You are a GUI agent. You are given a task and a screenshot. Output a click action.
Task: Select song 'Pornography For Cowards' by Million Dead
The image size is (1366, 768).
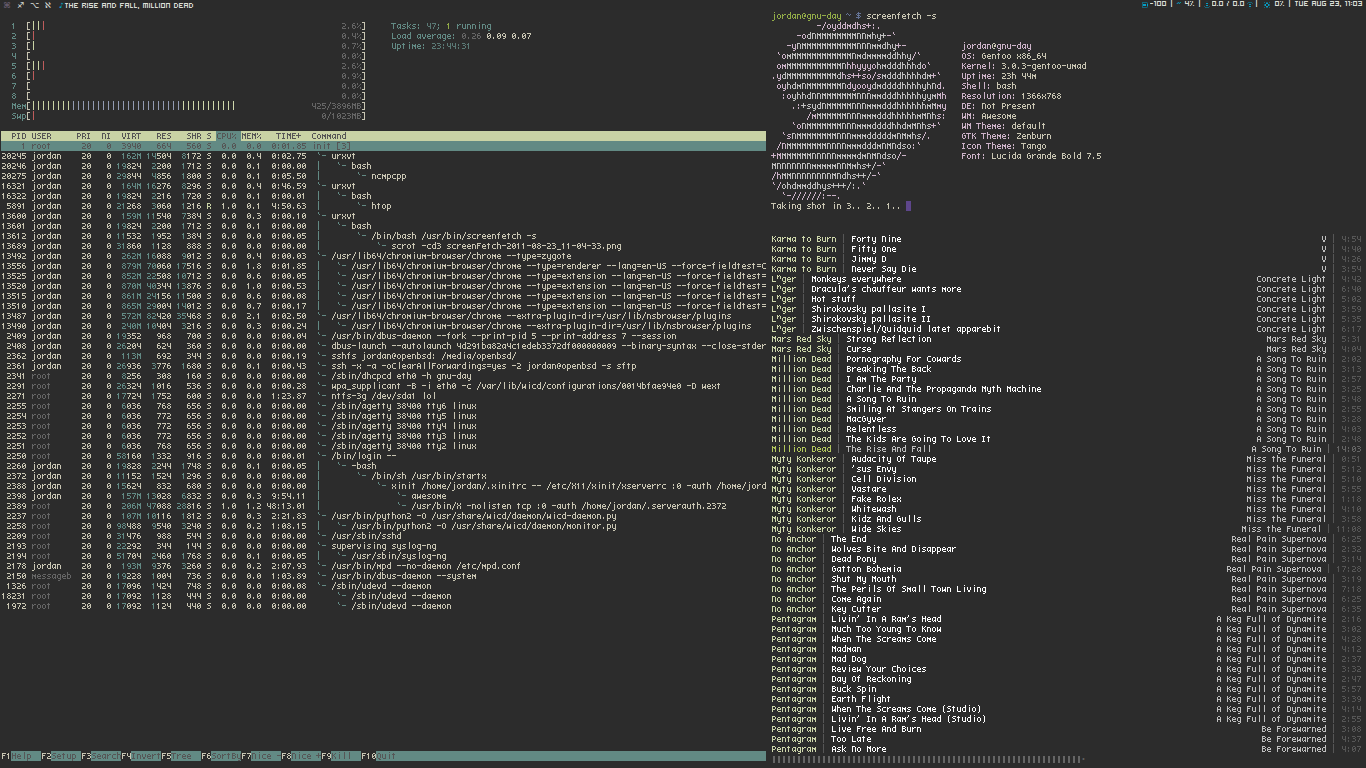point(1067,359)
